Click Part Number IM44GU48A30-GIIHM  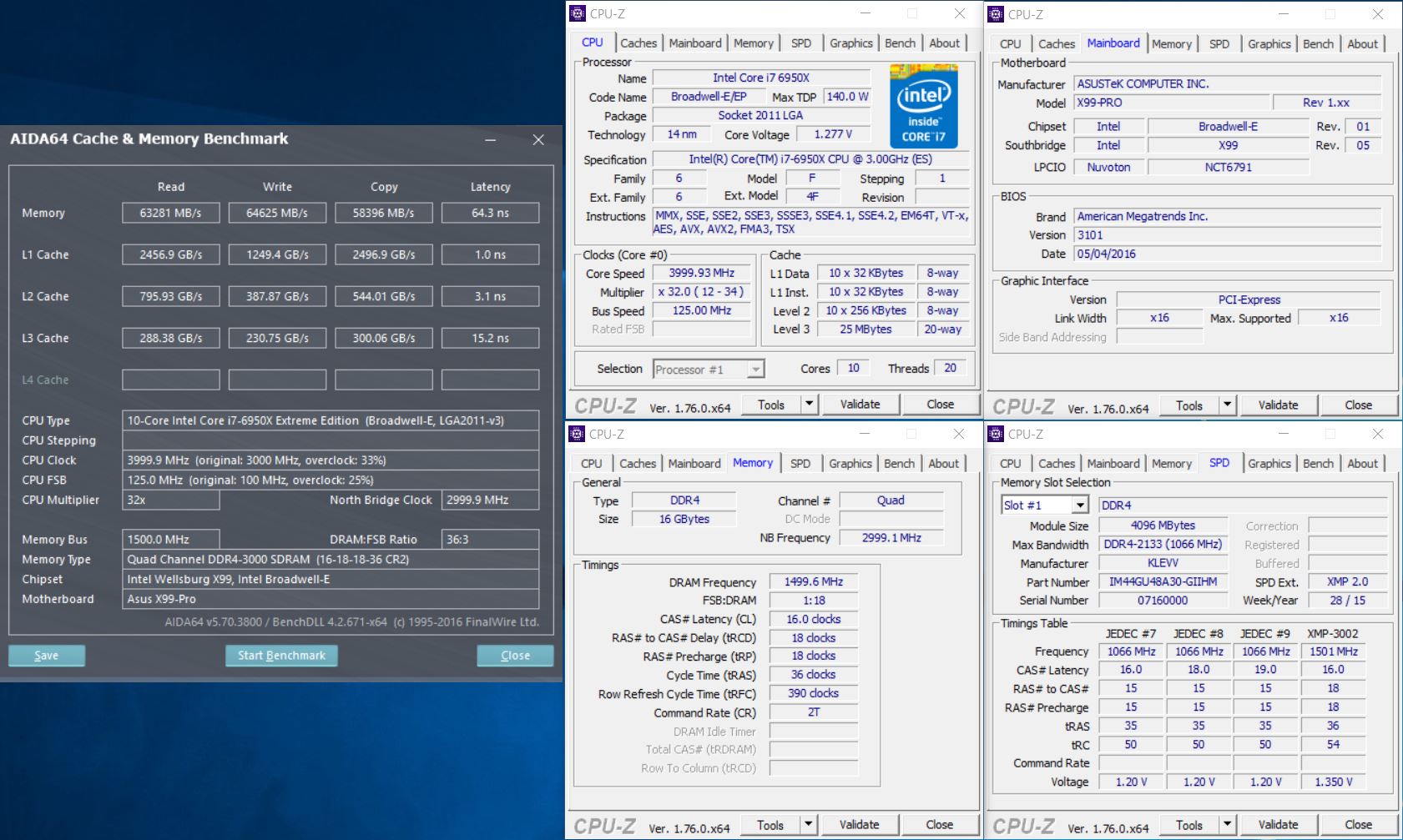pyautogui.click(x=1163, y=582)
